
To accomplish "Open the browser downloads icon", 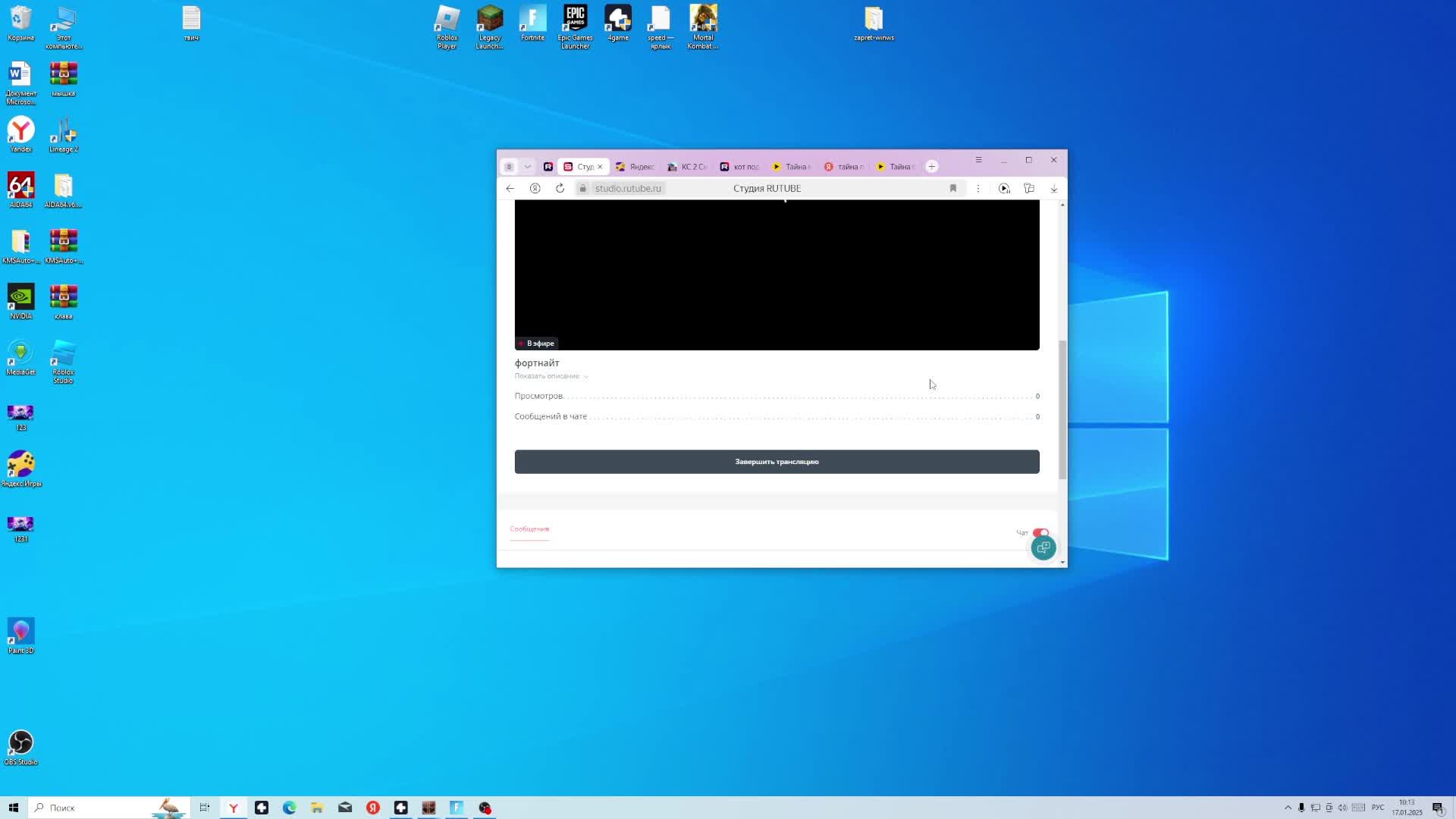I will 1053,188.
